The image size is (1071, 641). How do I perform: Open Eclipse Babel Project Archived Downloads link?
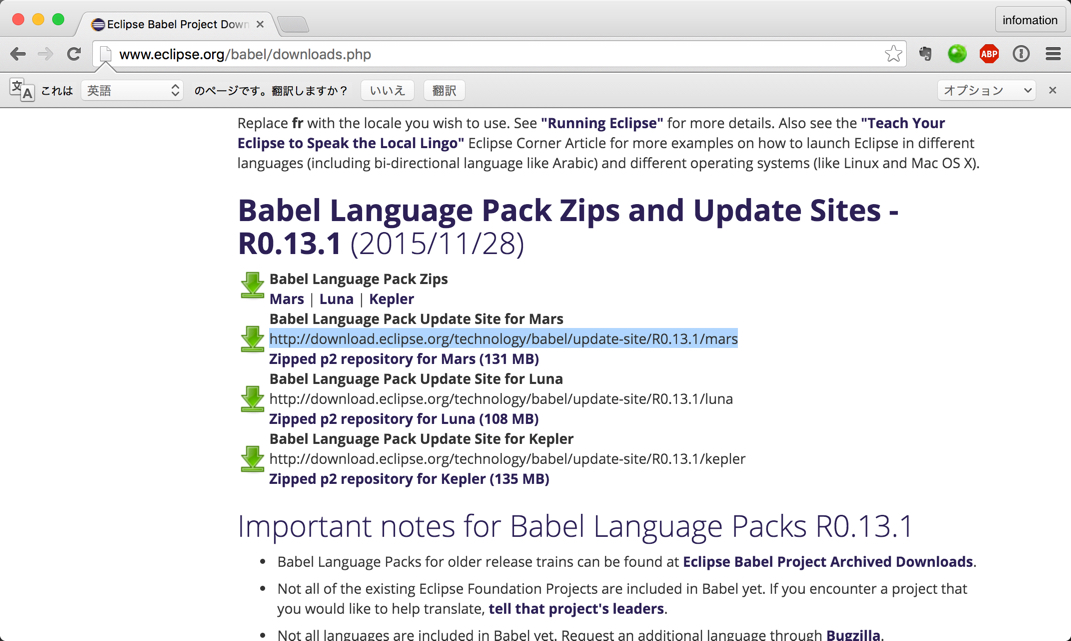(x=828, y=562)
